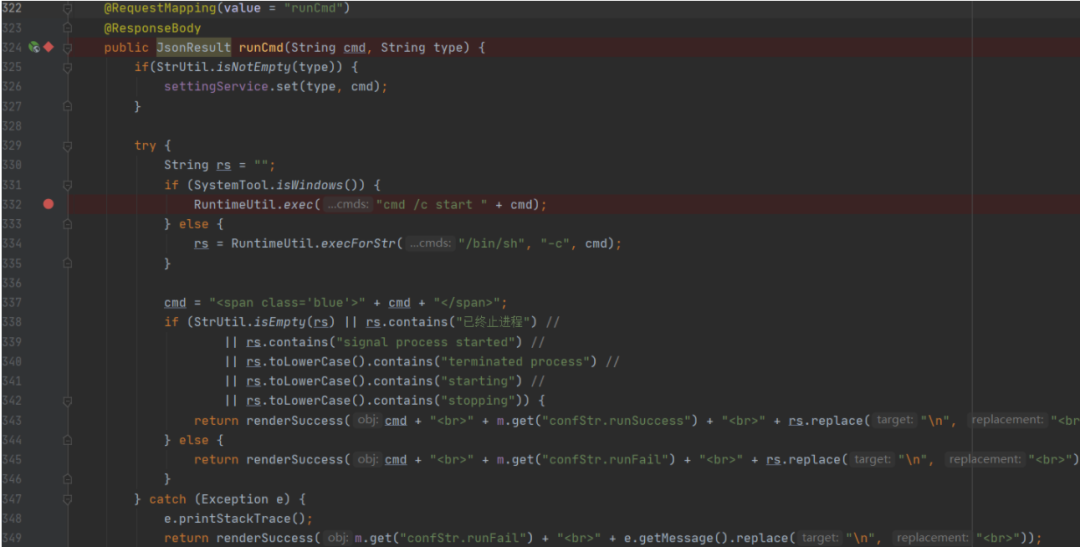This screenshot has width=1080, height=547.
Task: Click the fold marker on line 333 else
Action: tap(68, 224)
